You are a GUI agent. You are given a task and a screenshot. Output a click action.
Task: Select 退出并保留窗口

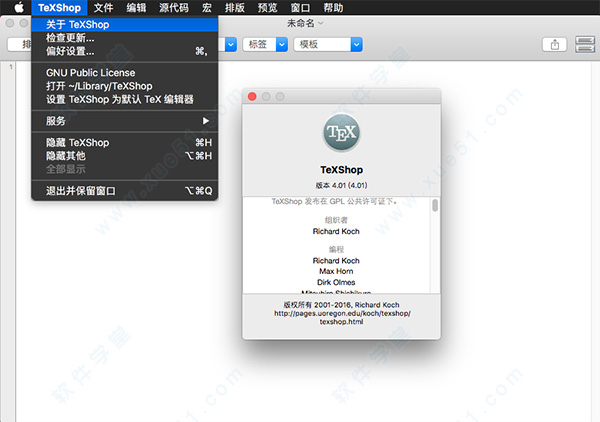(x=125, y=191)
